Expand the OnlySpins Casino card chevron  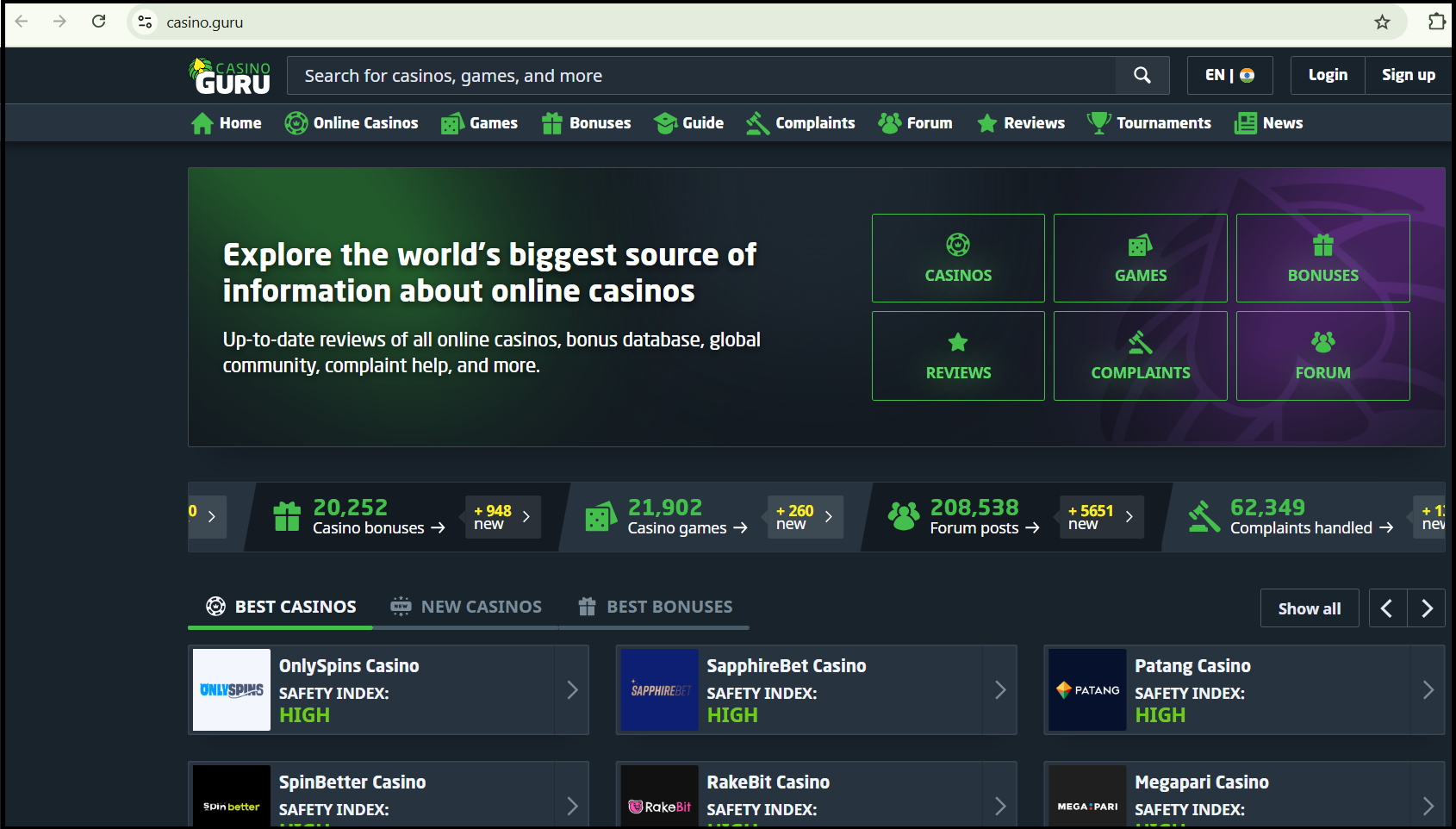point(572,689)
